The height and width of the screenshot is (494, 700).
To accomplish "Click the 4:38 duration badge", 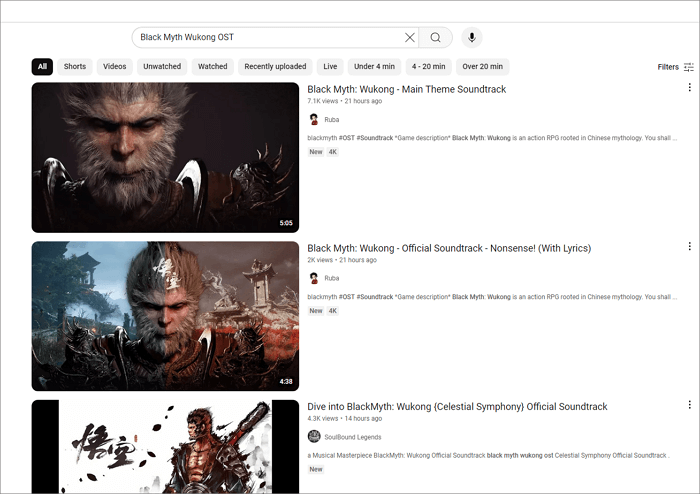I will coord(286,382).
